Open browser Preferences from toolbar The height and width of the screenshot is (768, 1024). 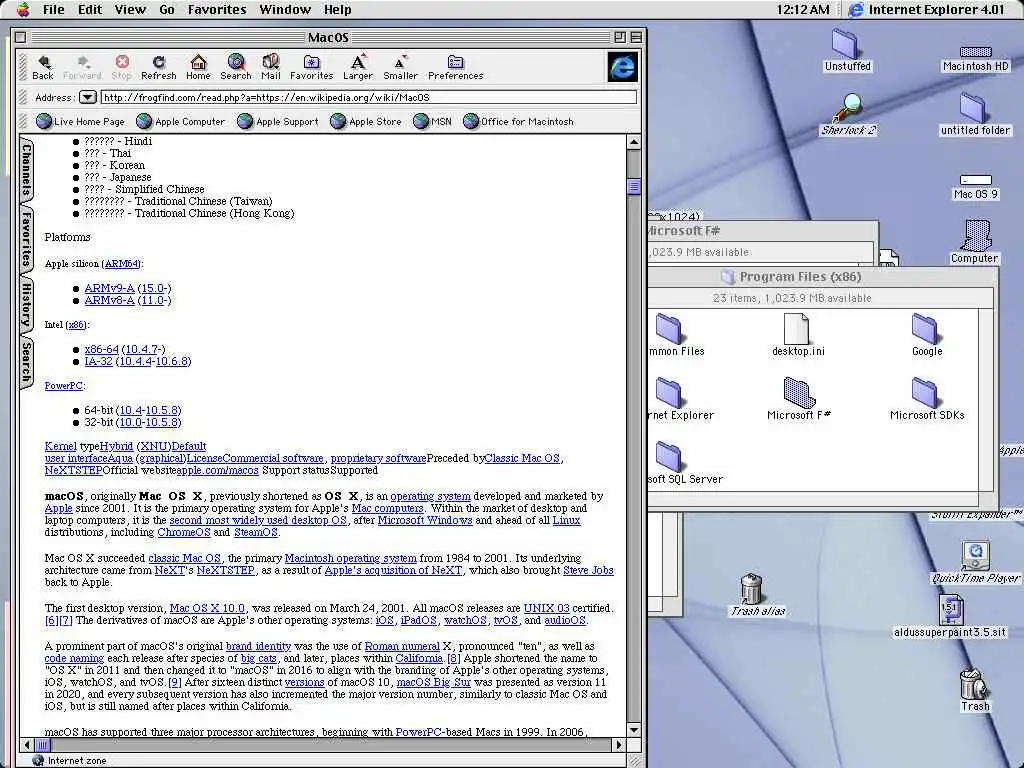[x=455, y=67]
